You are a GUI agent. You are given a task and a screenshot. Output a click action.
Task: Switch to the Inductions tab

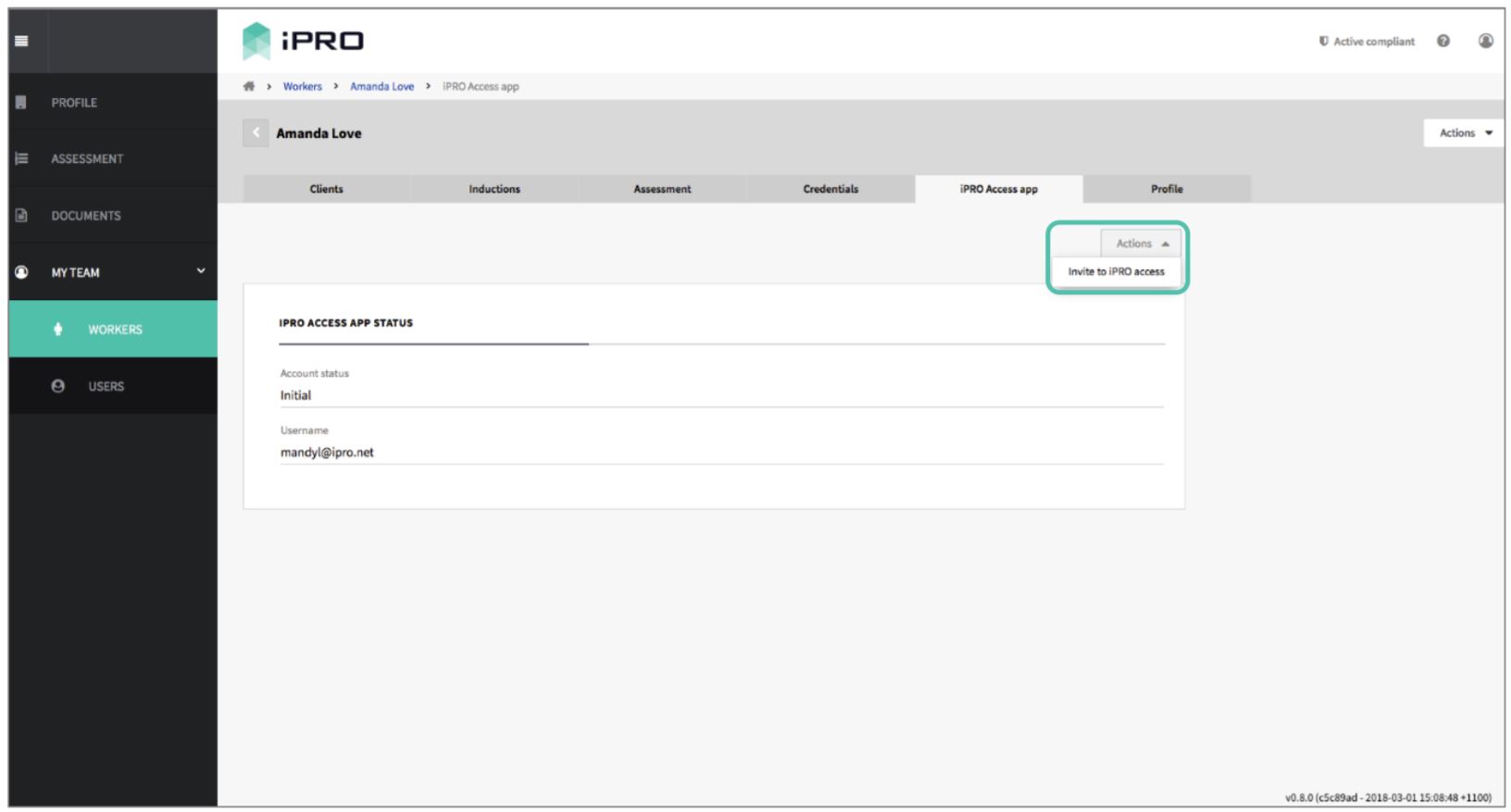[x=494, y=189]
